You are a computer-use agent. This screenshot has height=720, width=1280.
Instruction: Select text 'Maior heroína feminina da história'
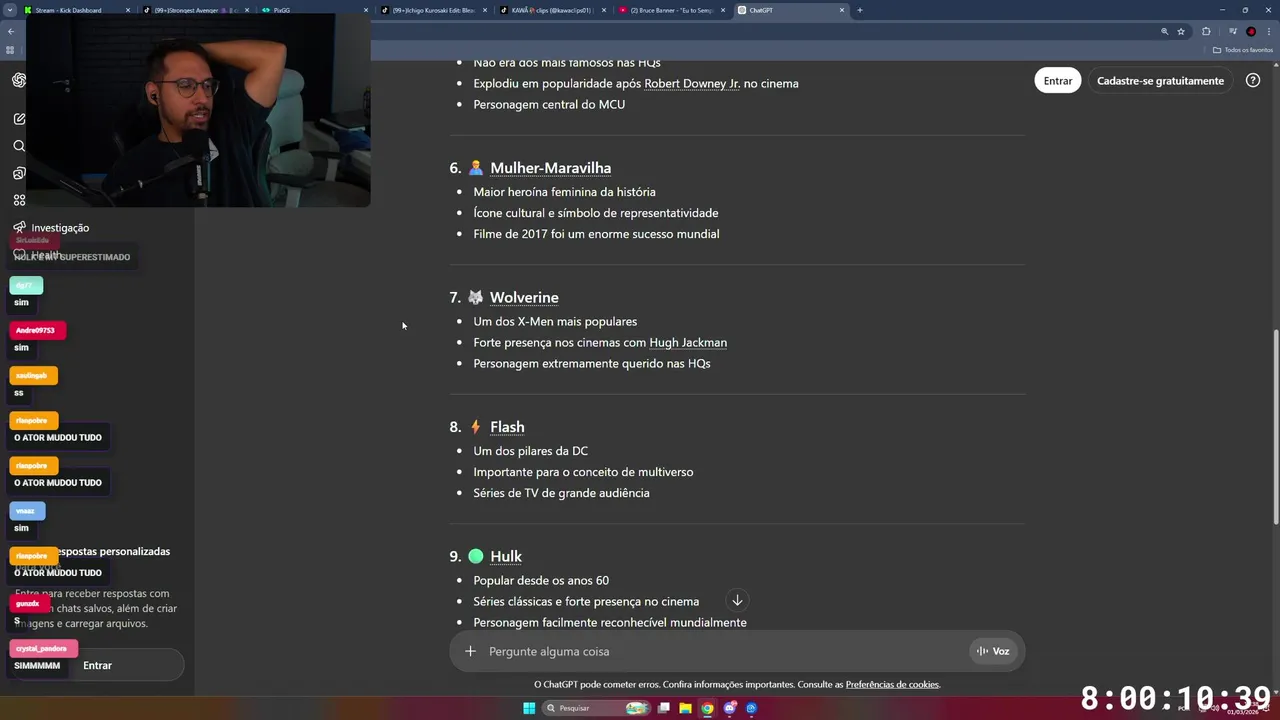click(x=564, y=192)
